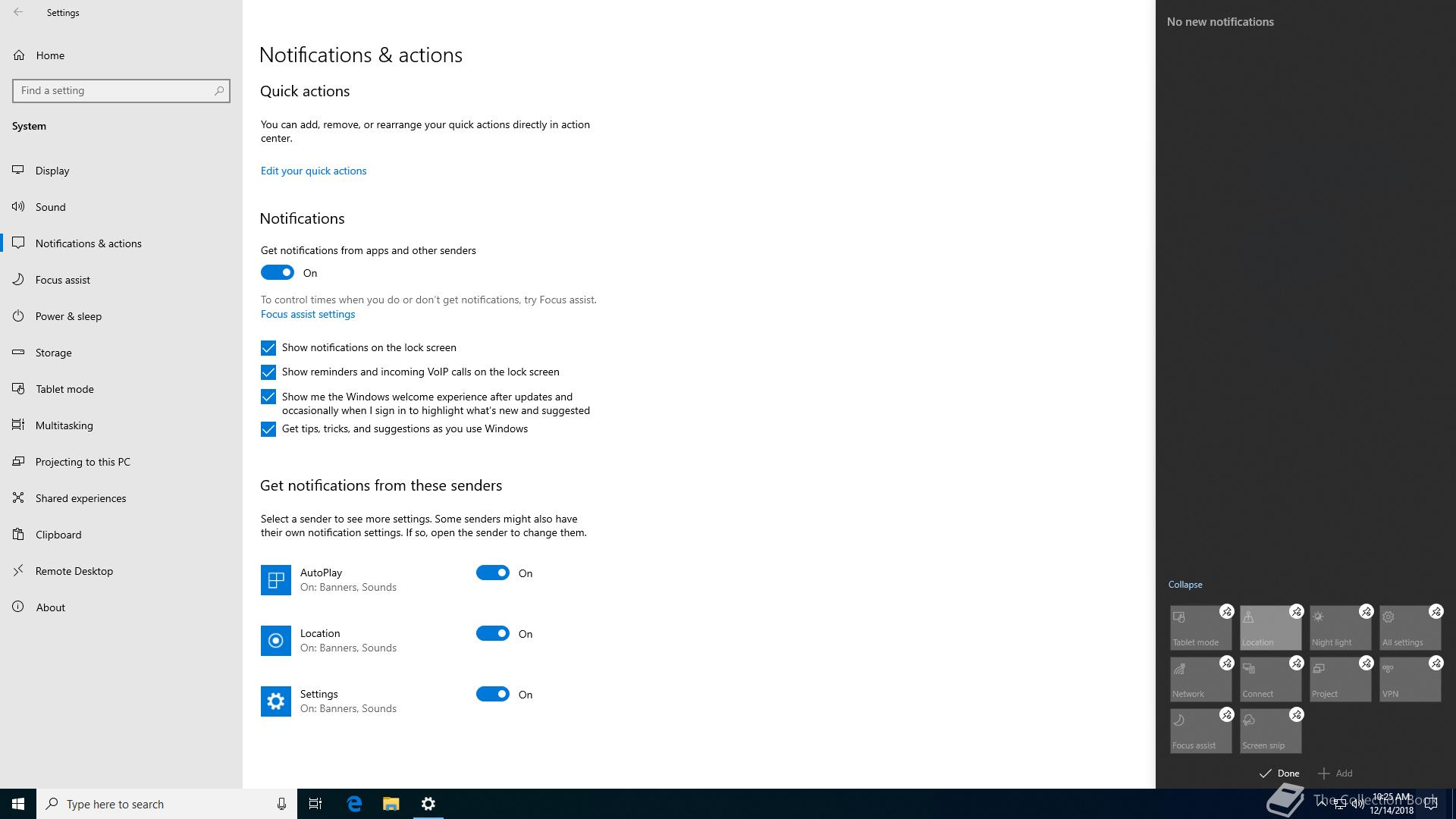Focus the Find a setting search box

coord(121,90)
